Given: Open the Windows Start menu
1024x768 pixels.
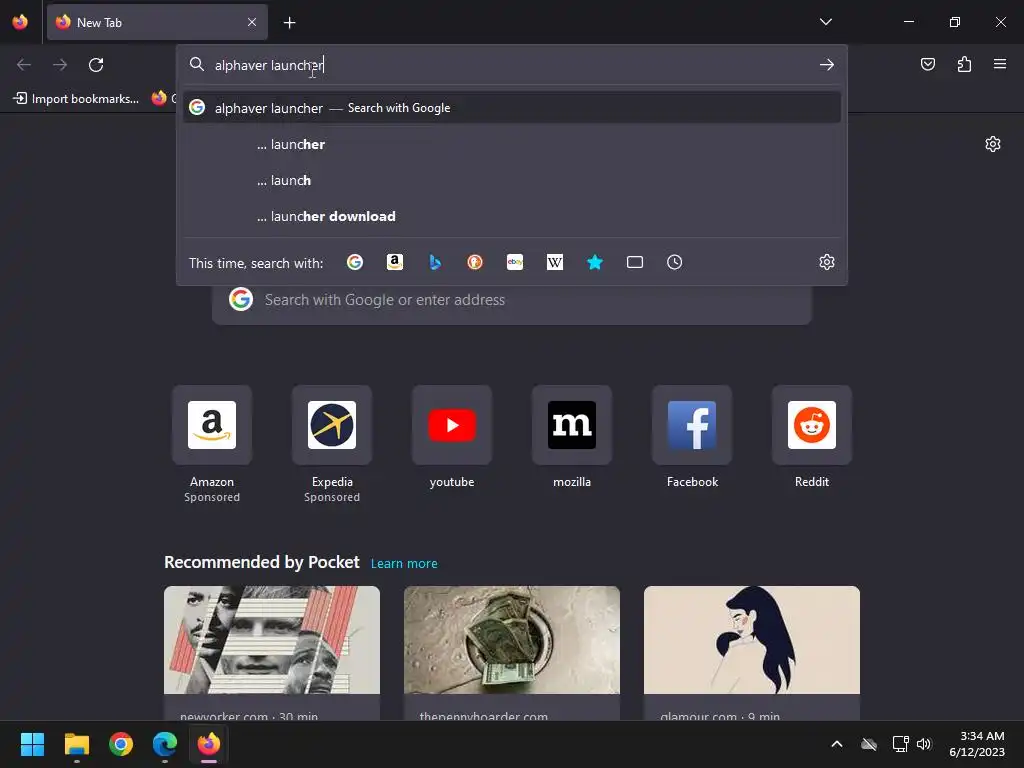Looking at the screenshot, I should [x=32, y=744].
